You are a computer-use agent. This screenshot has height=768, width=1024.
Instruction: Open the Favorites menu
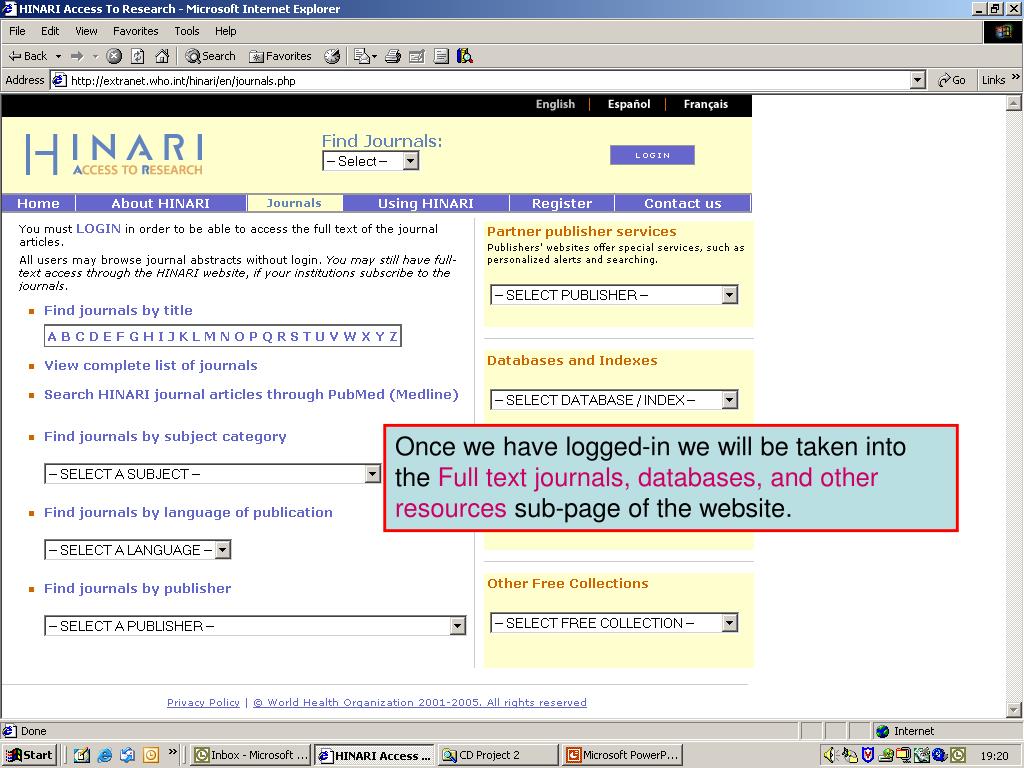pos(135,31)
